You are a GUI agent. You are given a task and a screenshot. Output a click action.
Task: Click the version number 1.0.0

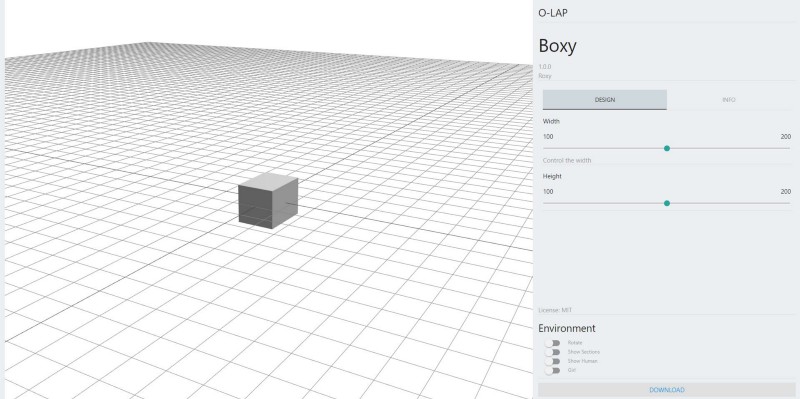545,67
